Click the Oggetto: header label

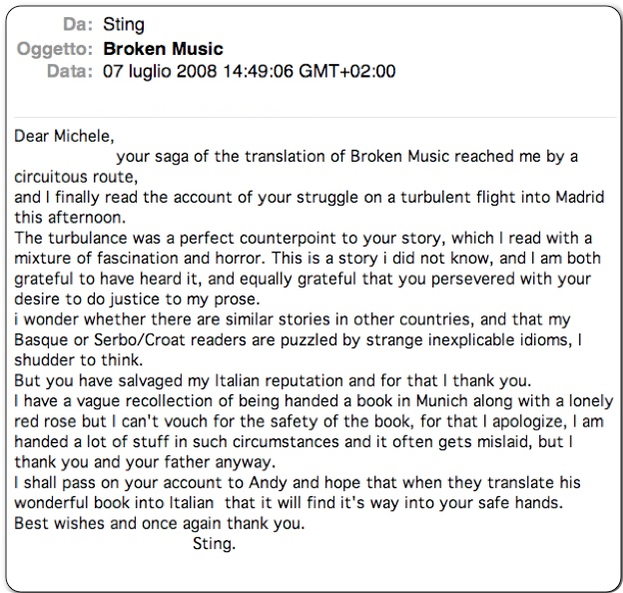pyautogui.click(x=54, y=49)
